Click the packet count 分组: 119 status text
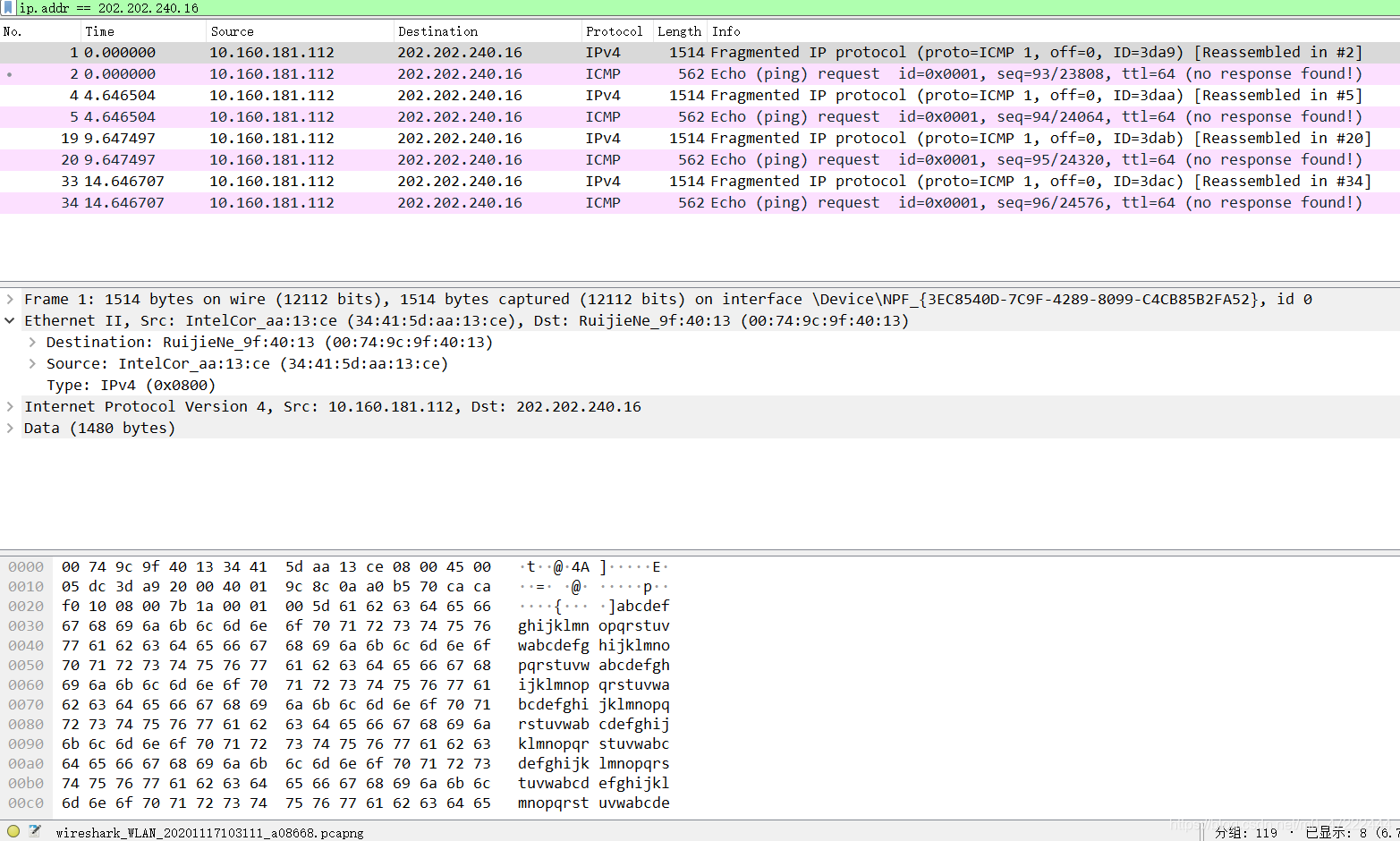This screenshot has width=1400, height=841. coord(1246,832)
